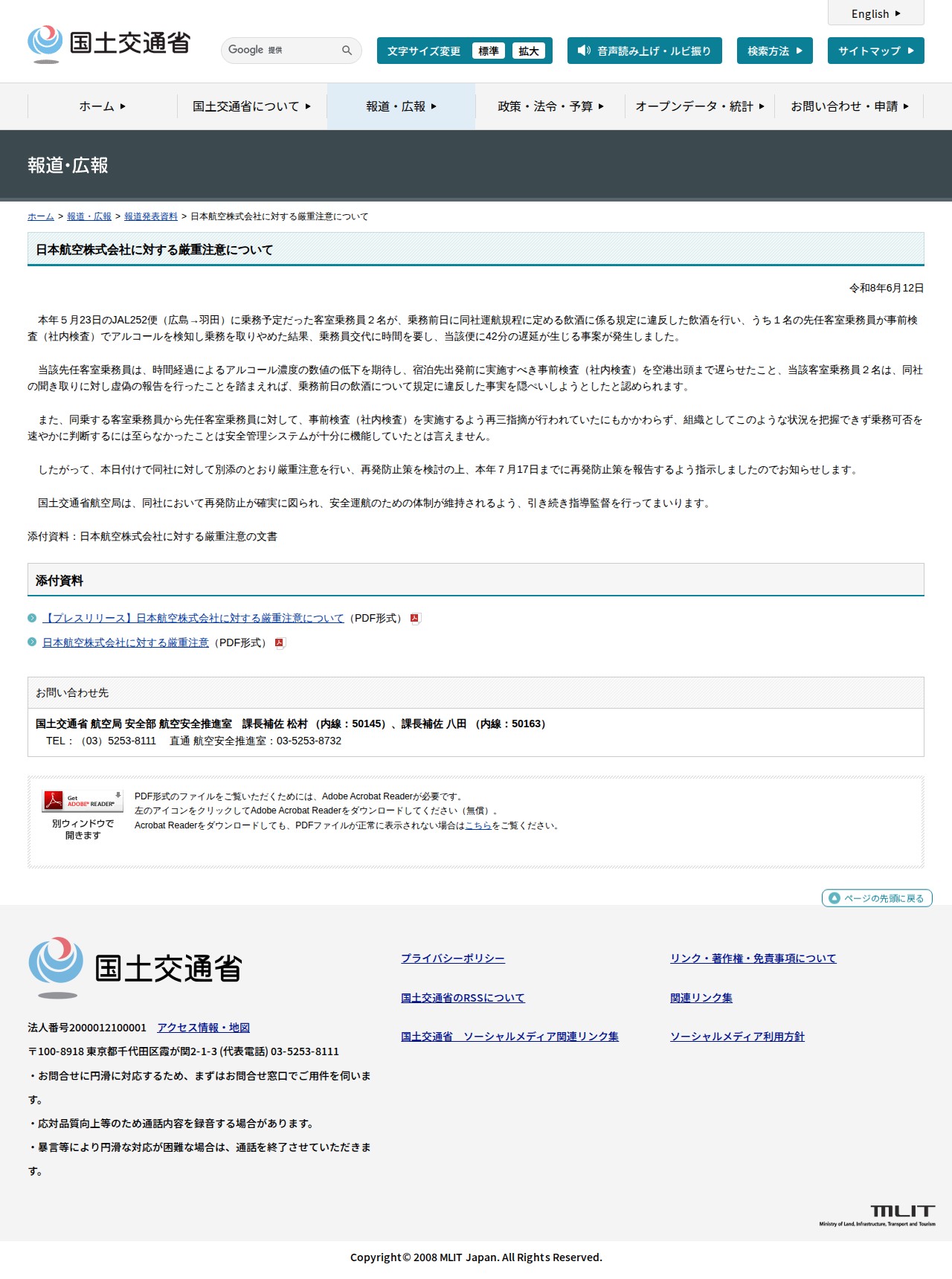Click the footer 国土交通省 logo

click(x=135, y=967)
